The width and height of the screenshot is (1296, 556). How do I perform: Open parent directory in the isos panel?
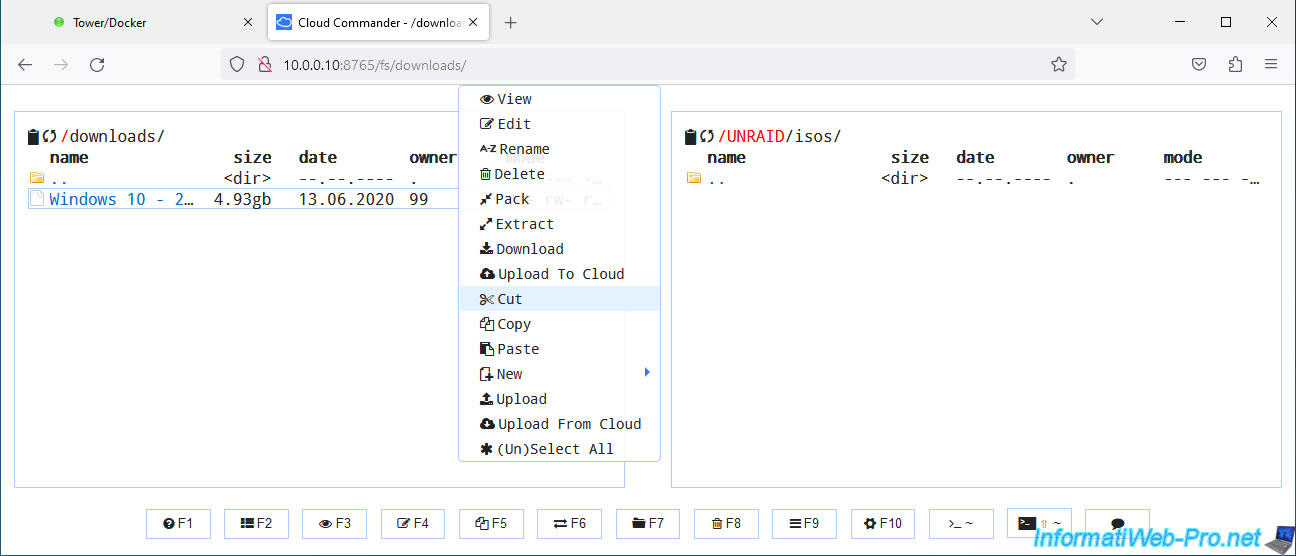pos(718,179)
